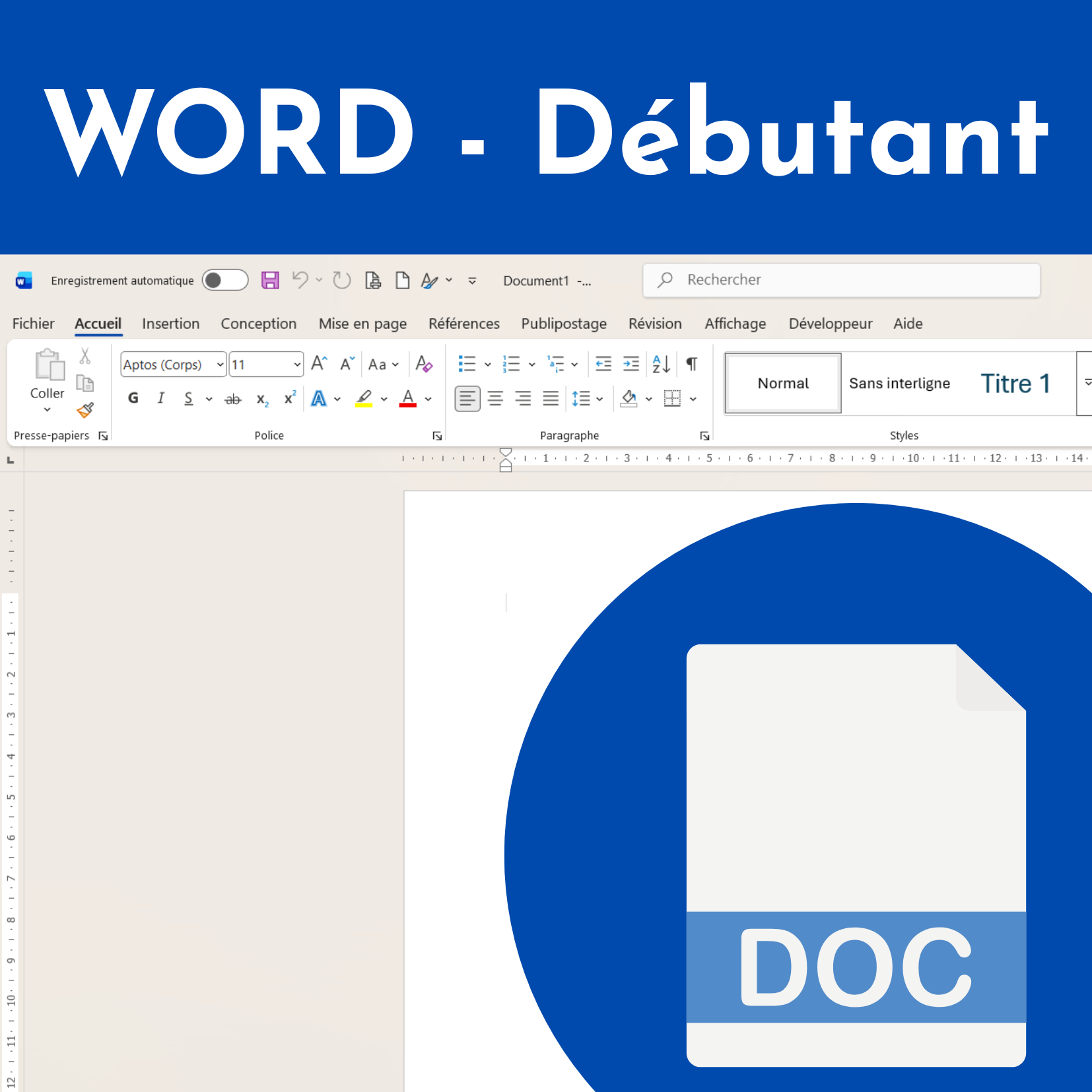Expand the Coller paste options arrow
Screen dimensions: 1092x1092
pos(48,410)
